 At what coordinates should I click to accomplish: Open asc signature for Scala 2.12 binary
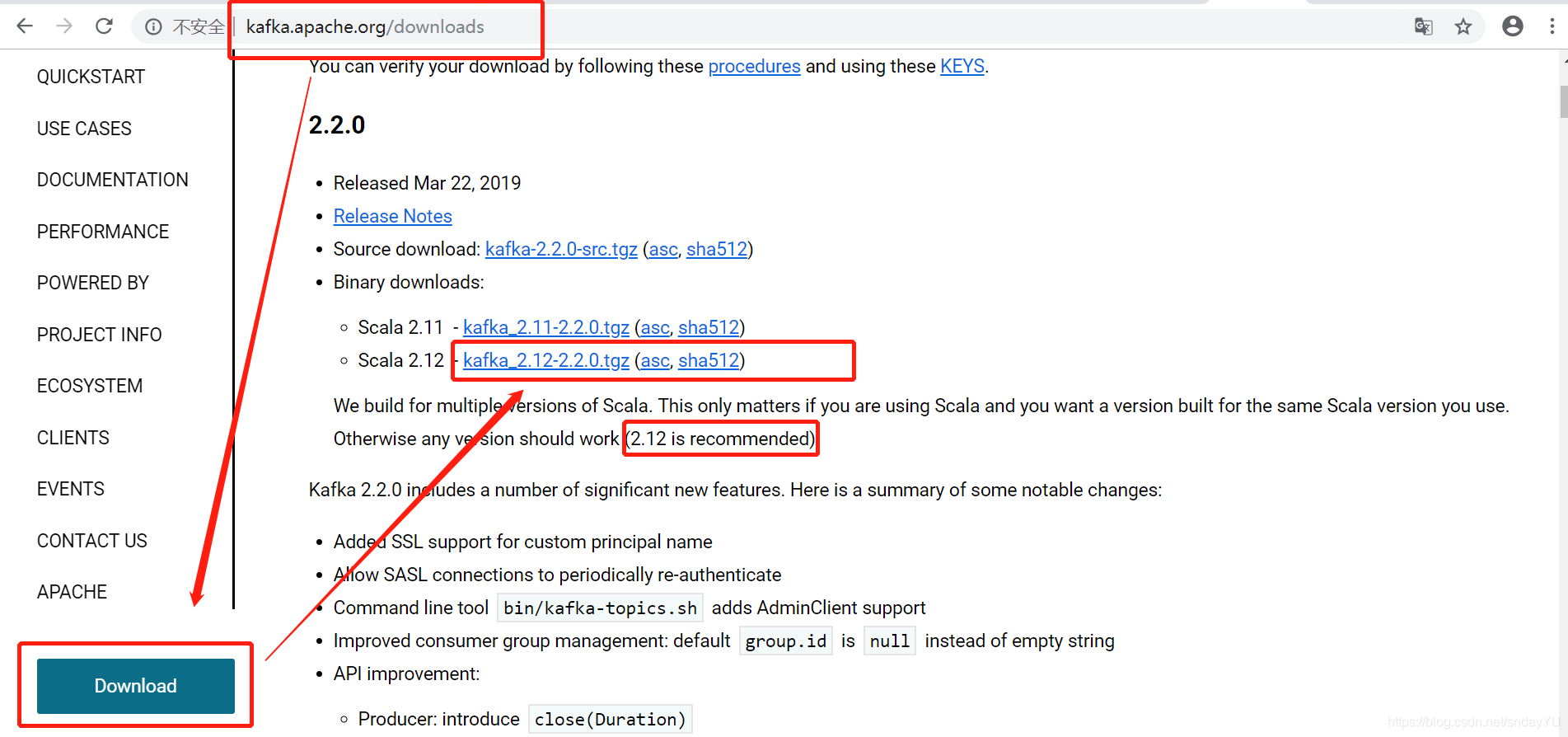pos(655,360)
